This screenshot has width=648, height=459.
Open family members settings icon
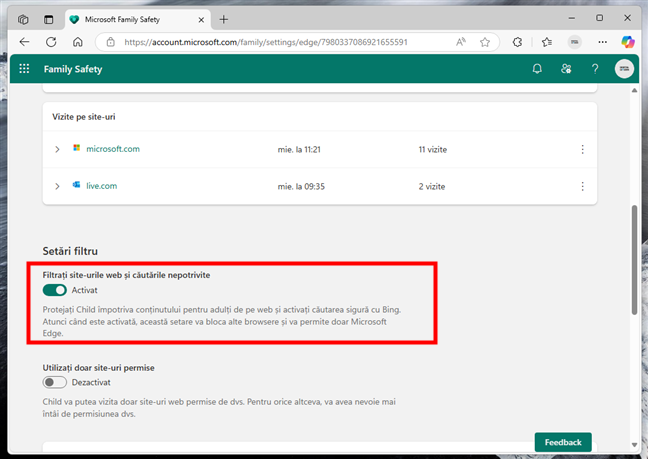click(566, 69)
